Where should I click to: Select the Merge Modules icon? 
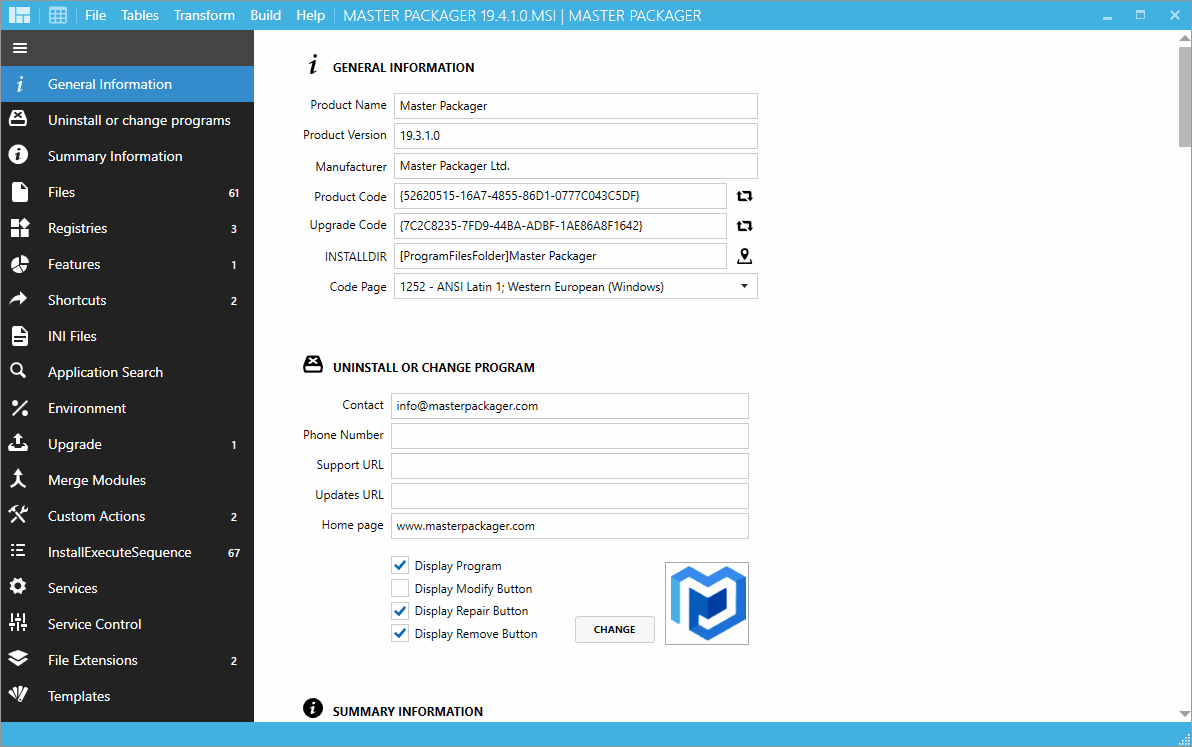pos(18,479)
